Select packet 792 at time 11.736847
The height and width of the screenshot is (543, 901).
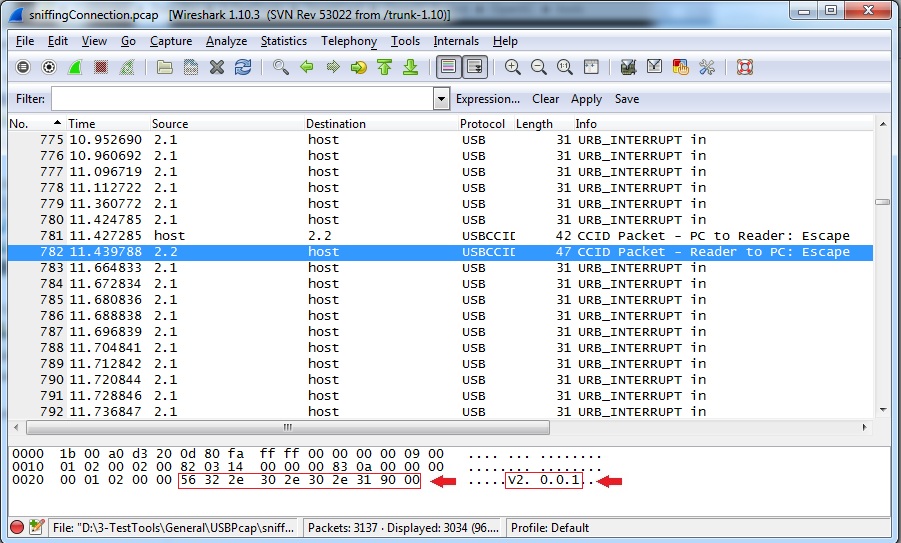tap(440, 411)
